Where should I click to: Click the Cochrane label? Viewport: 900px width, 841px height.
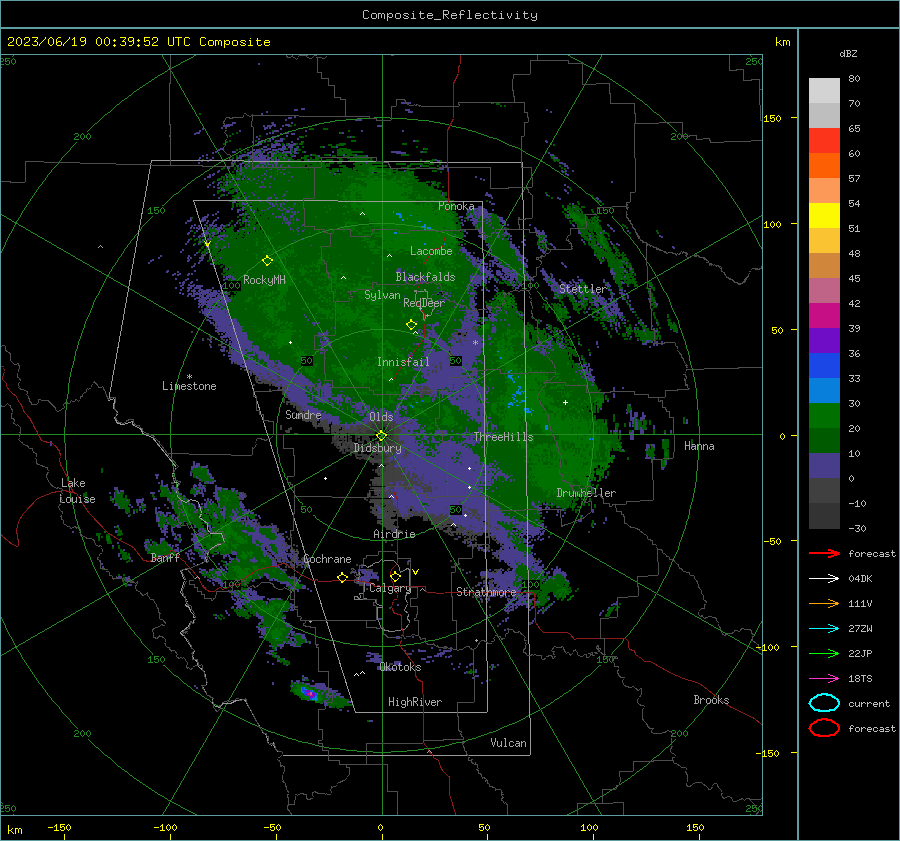coord(327,559)
